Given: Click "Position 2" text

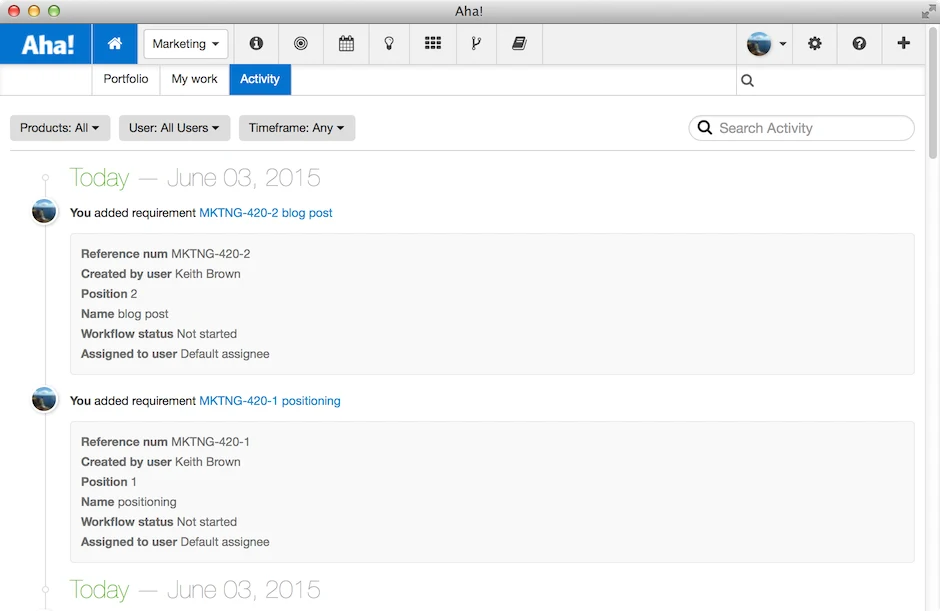Looking at the screenshot, I should pyautogui.click(x=109, y=294).
